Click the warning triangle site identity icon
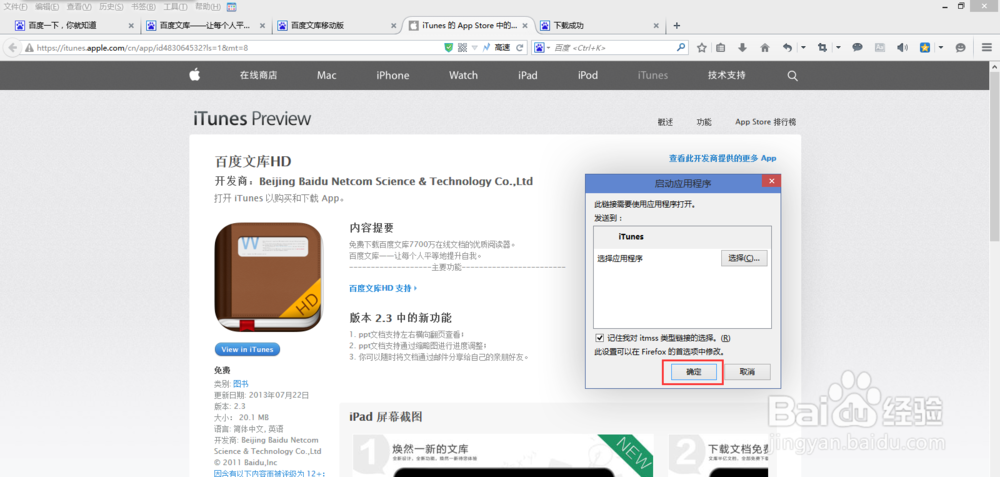Image resolution: width=1000 pixels, height=477 pixels. (29, 48)
